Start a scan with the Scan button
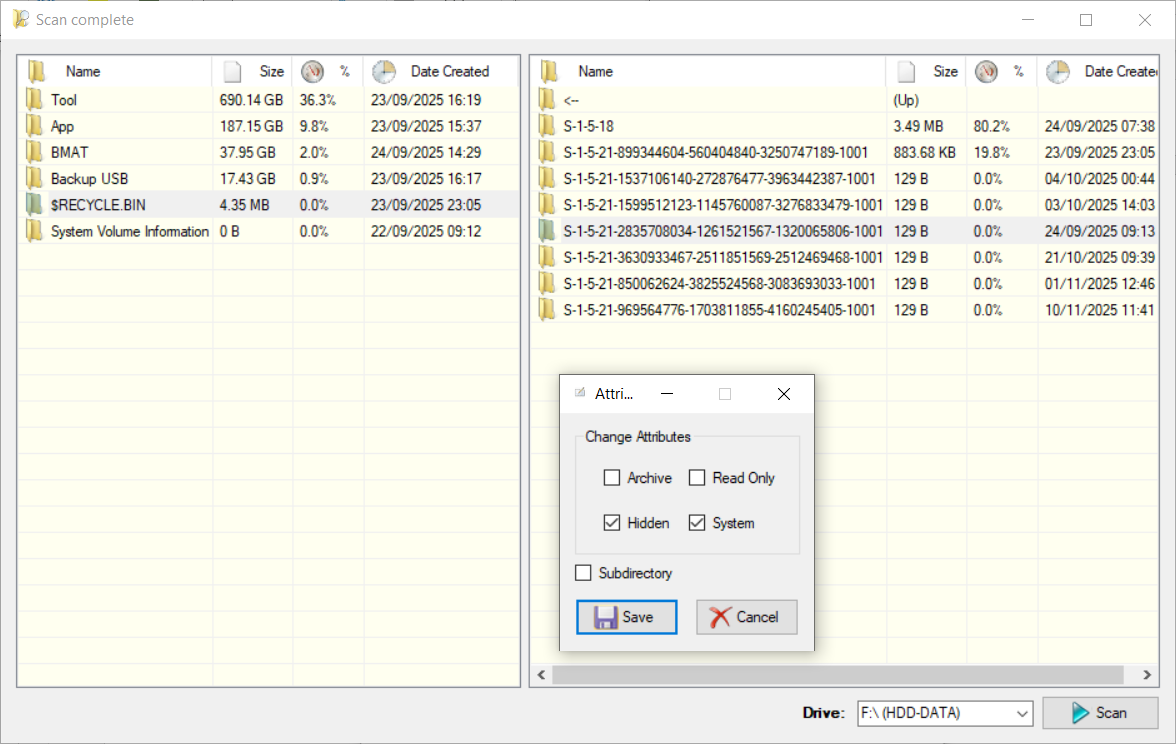The height and width of the screenshot is (744, 1176). (x=1100, y=713)
